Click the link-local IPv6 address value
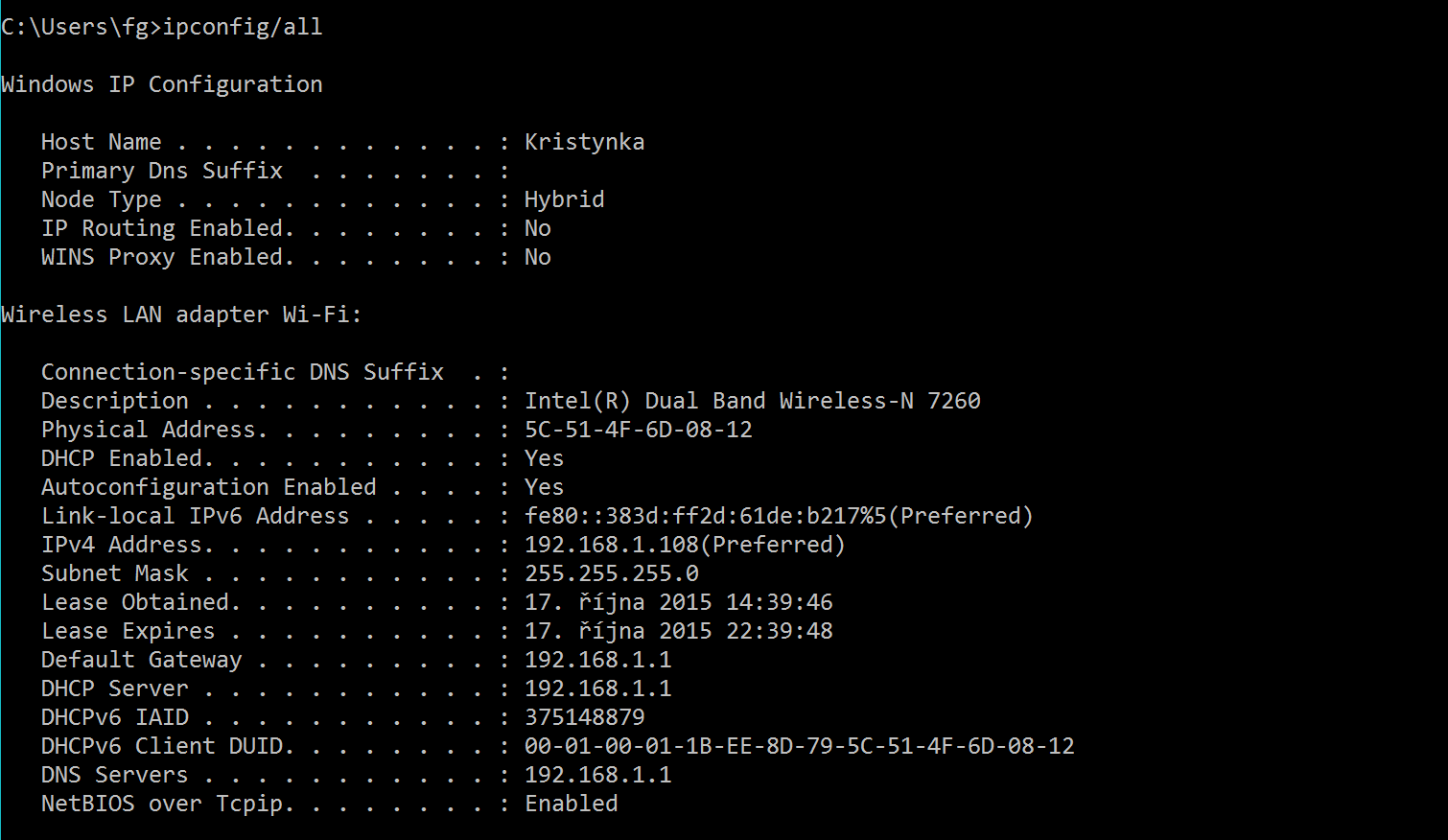The width and height of the screenshot is (1448, 840). coord(778,516)
